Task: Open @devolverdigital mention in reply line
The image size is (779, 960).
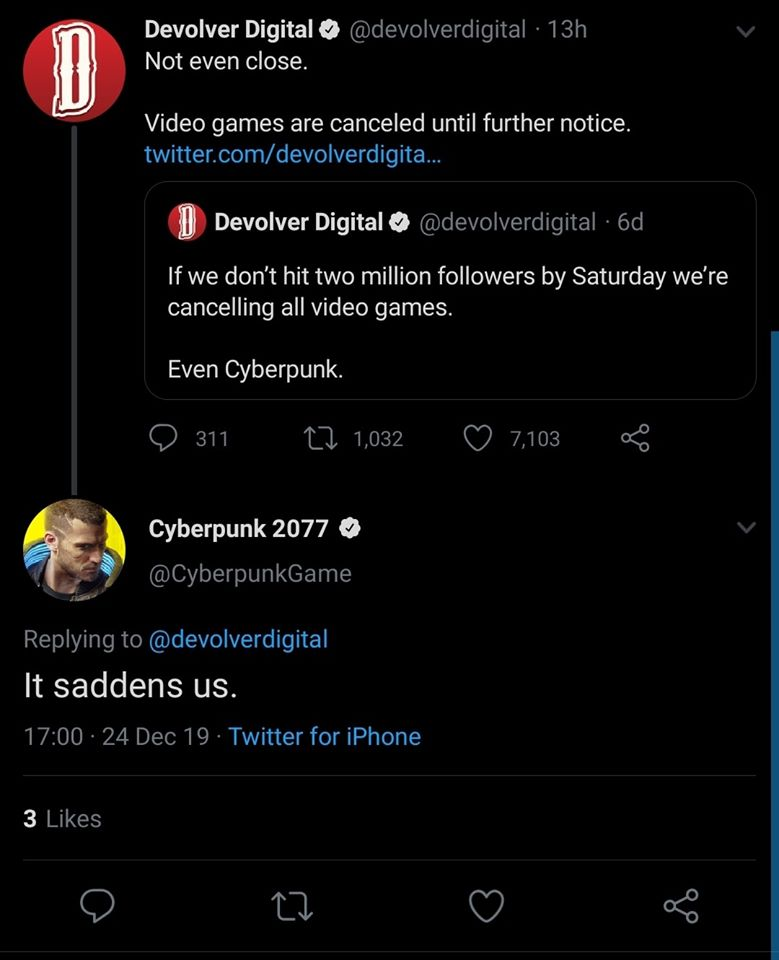Action: point(238,639)
